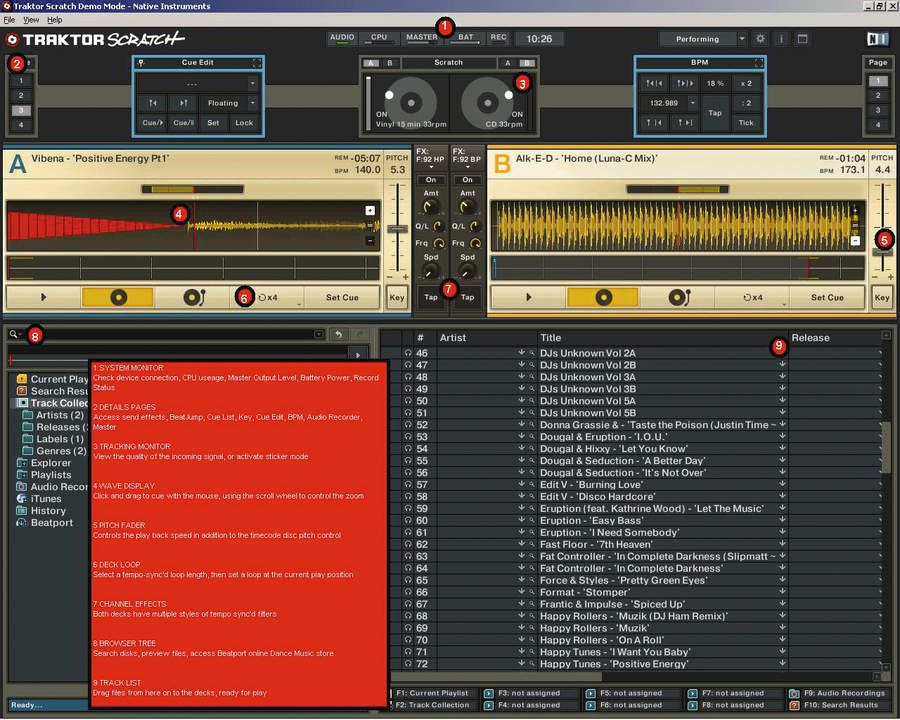Open the File menu
The height and width of the screenshot is (720, 900).
[9, 20]
